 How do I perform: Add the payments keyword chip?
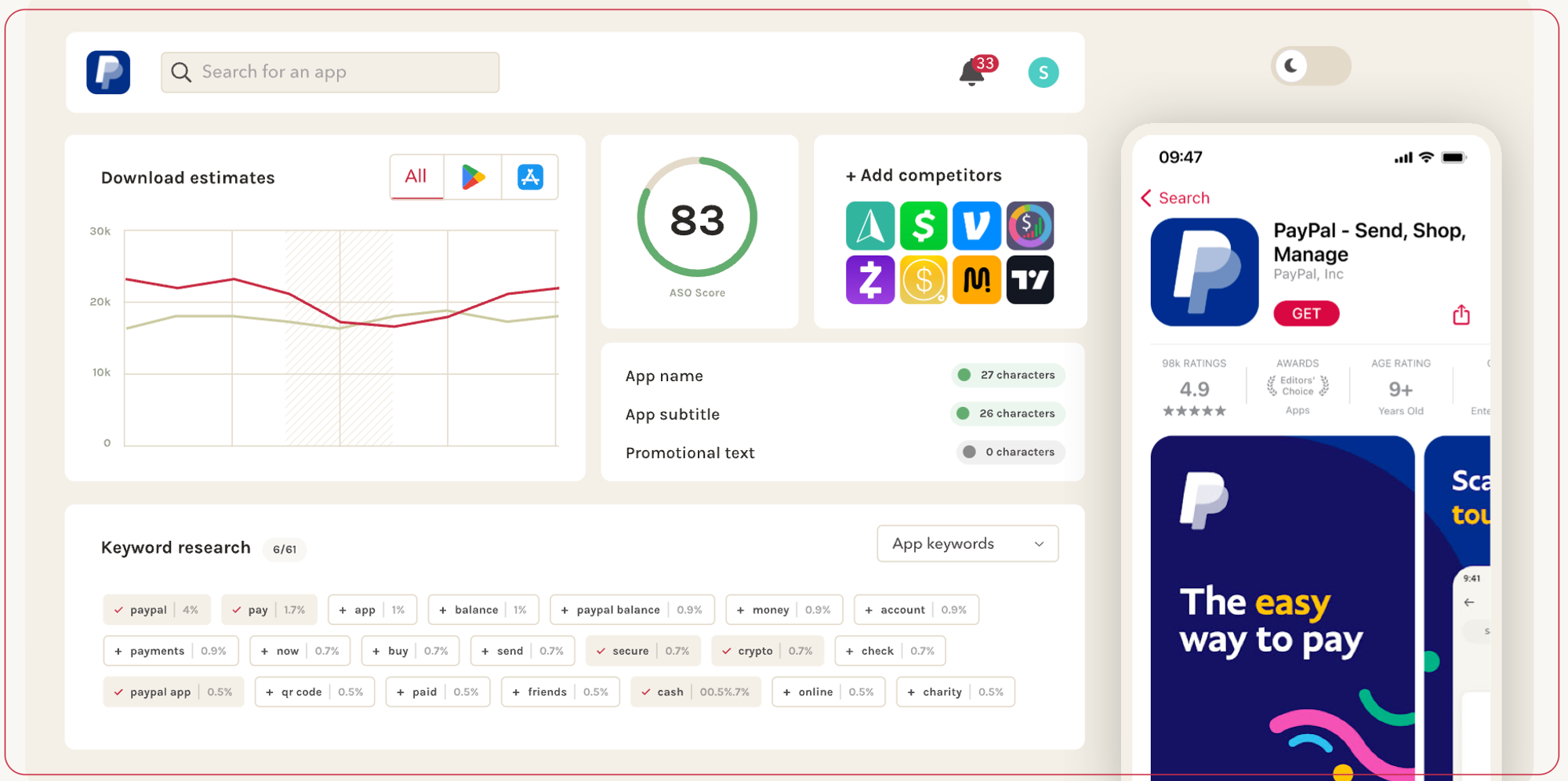[171, 651]
